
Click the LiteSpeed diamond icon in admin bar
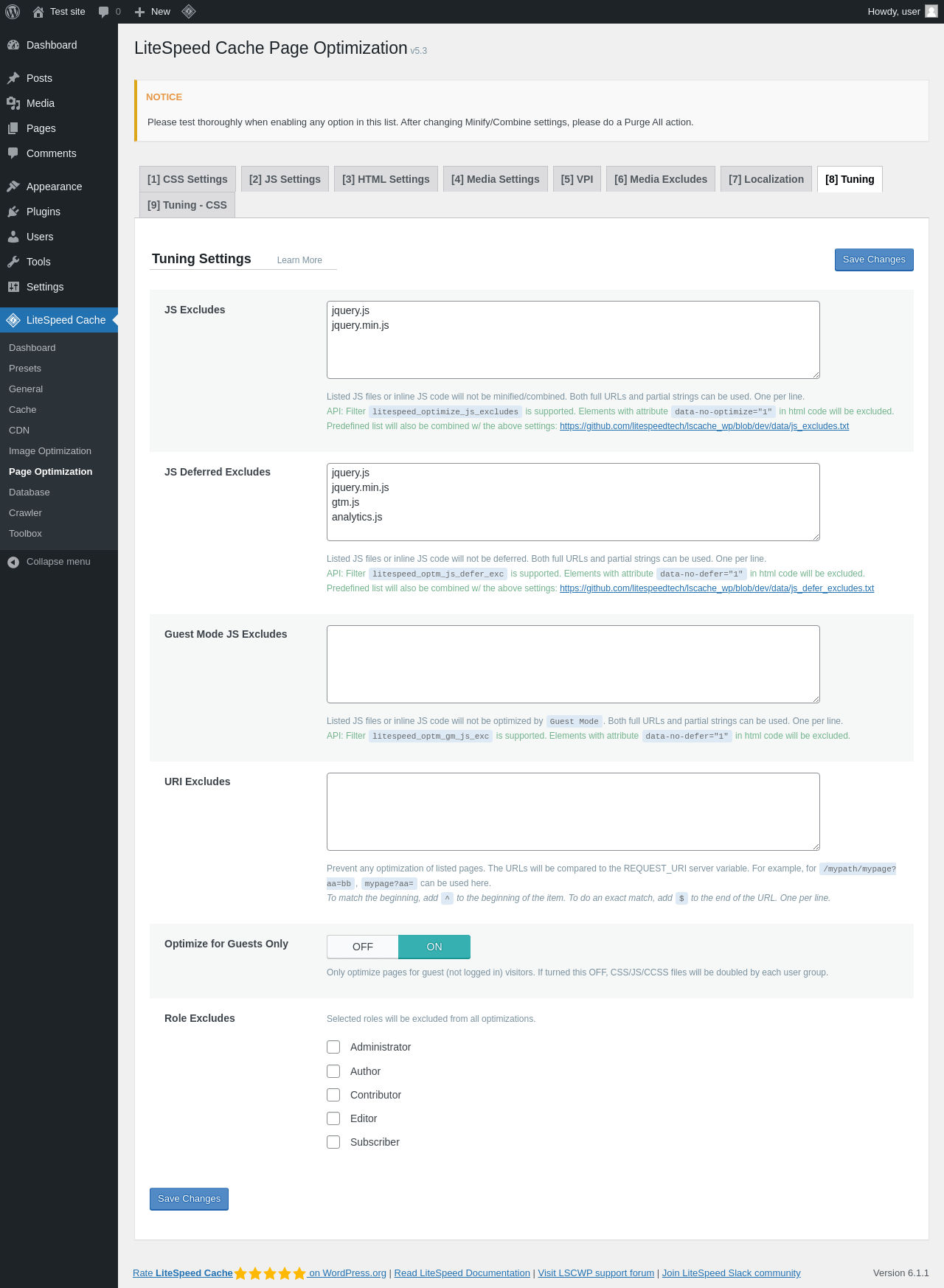tap(189, 12)
